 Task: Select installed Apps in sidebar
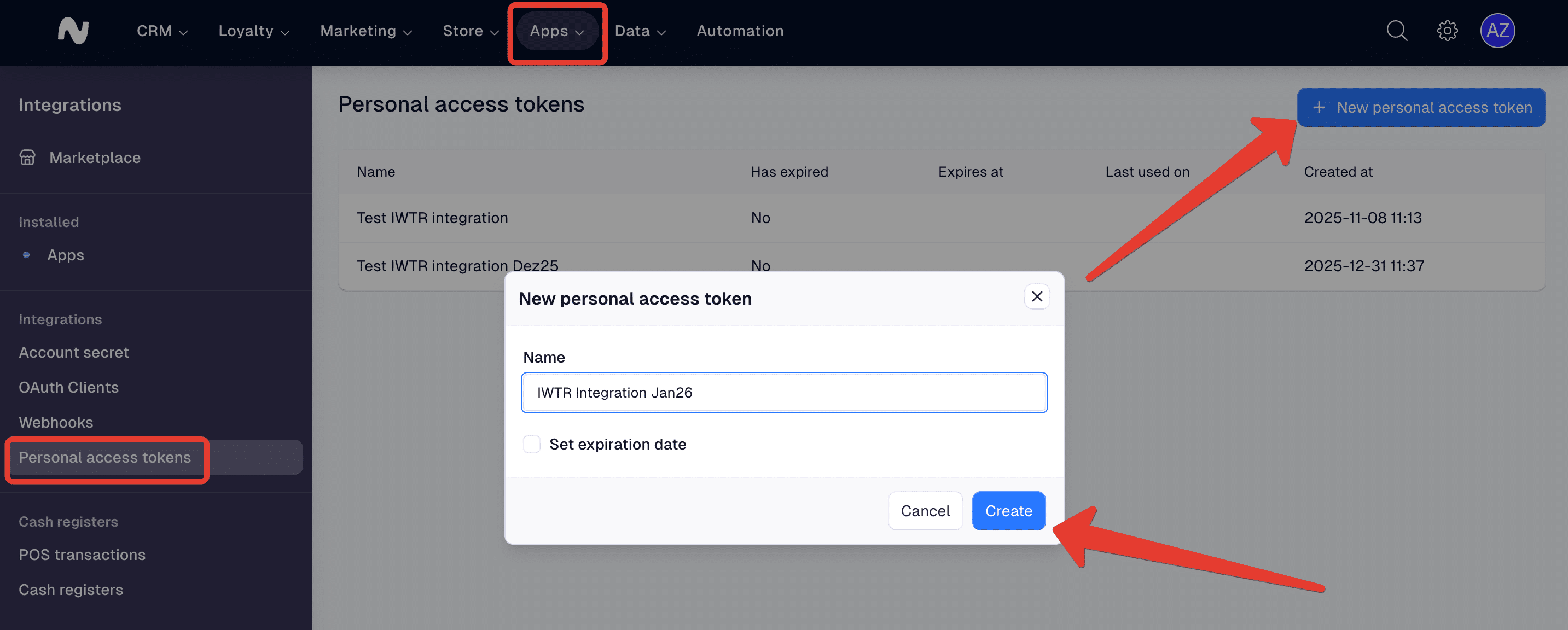point(66,255)
